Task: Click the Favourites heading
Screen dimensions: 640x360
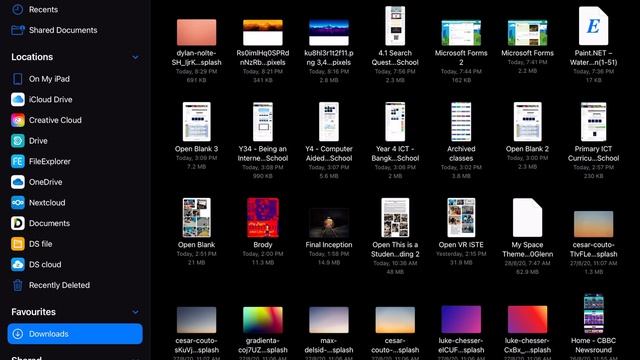Action: pyautogui.click(x=33, y=312)
